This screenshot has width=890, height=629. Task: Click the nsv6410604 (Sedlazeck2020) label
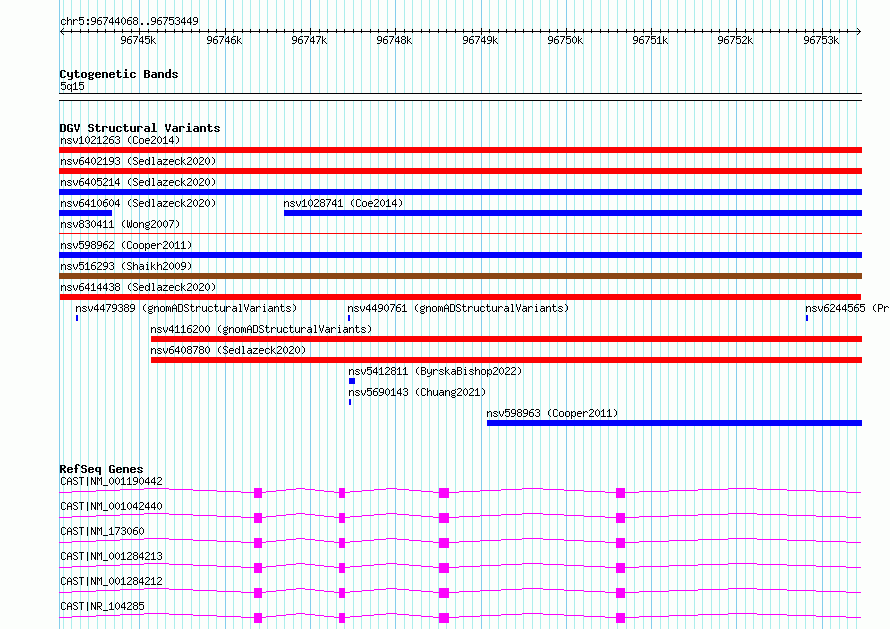pos(138,203)
